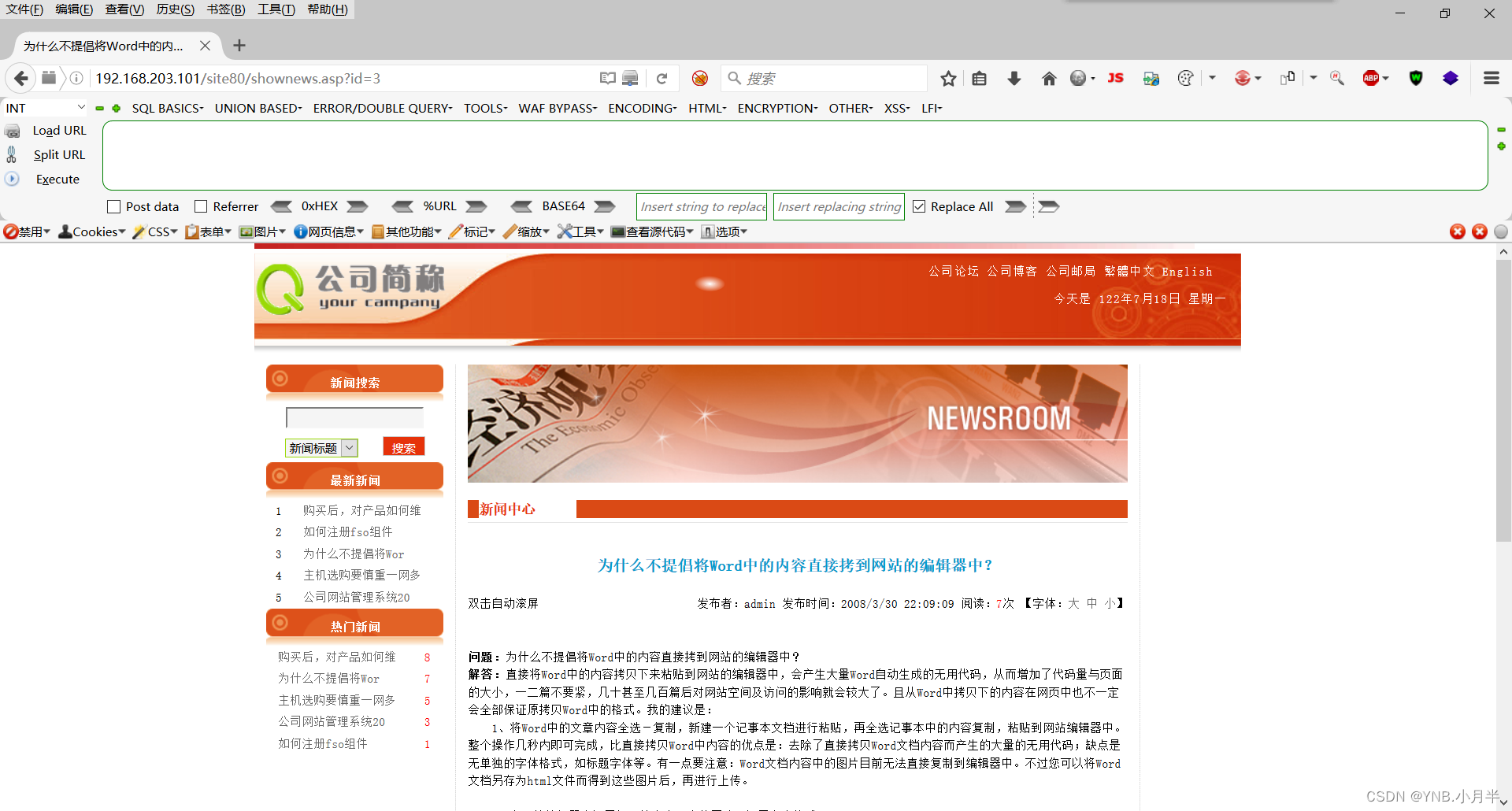
Task: Open downloads with the arrow icon
Action: (x=1014, y=78)
